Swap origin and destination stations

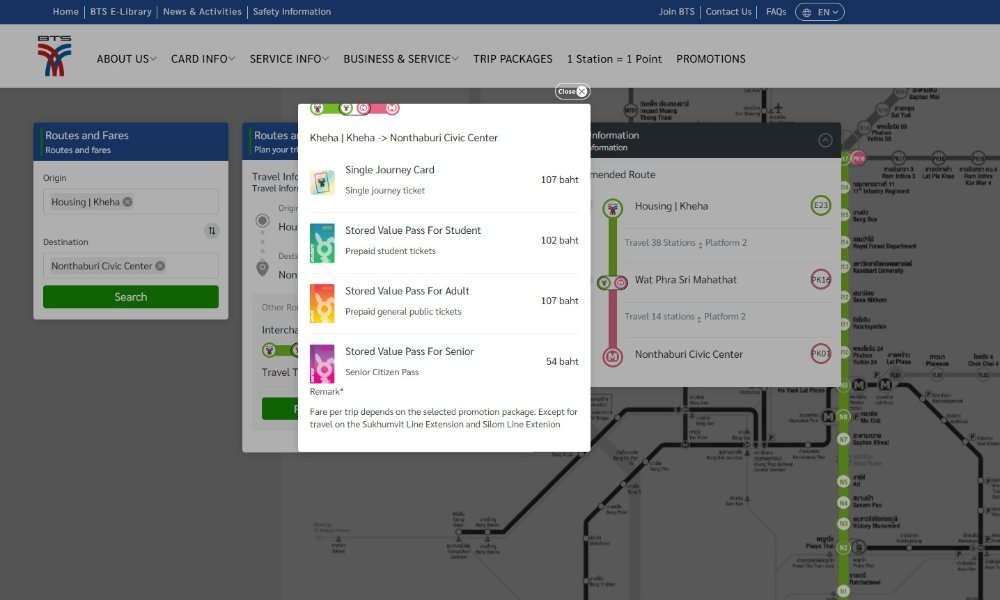click(212, 230)
